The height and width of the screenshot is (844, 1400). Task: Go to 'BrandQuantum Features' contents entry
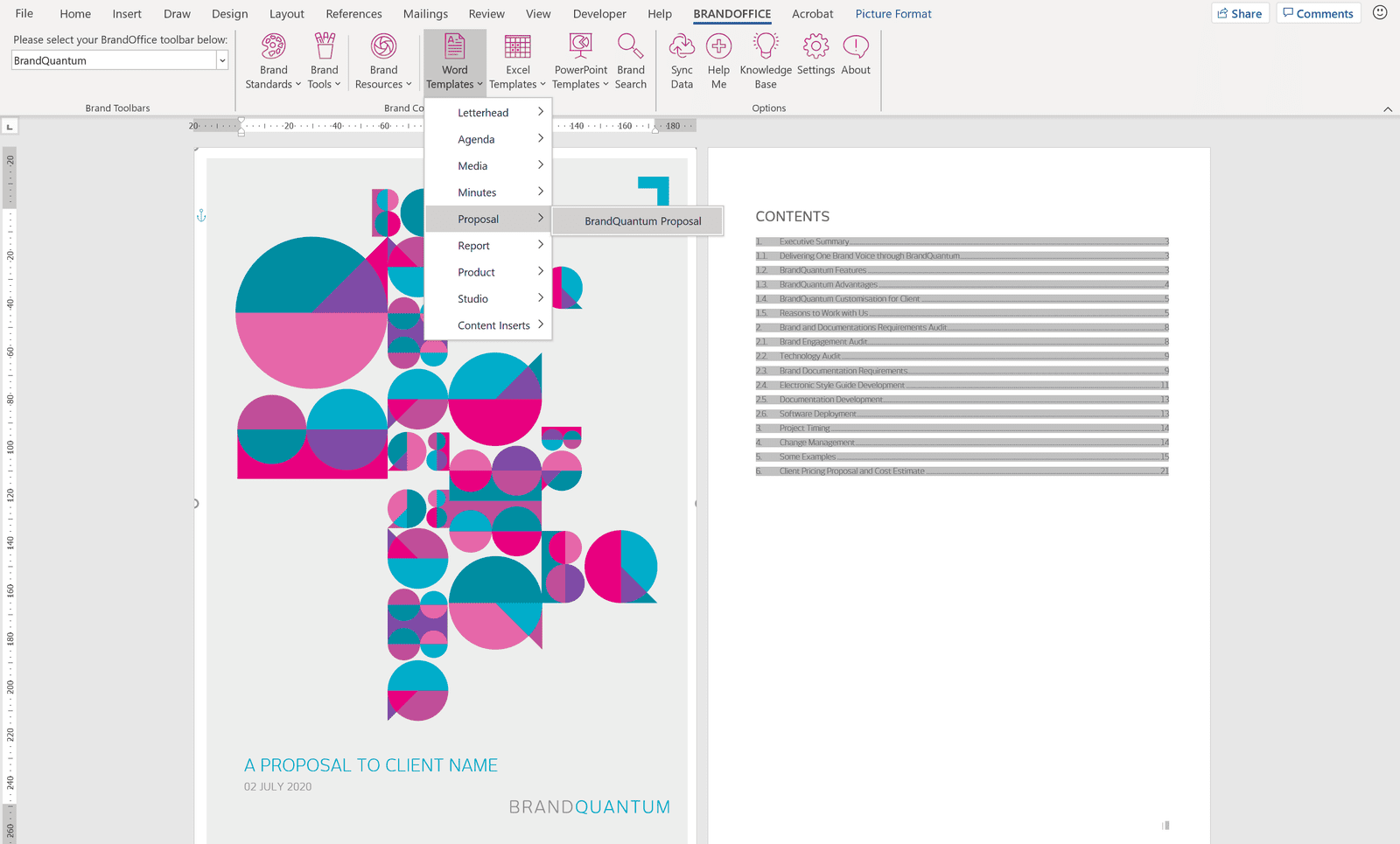tap(962, 270)
